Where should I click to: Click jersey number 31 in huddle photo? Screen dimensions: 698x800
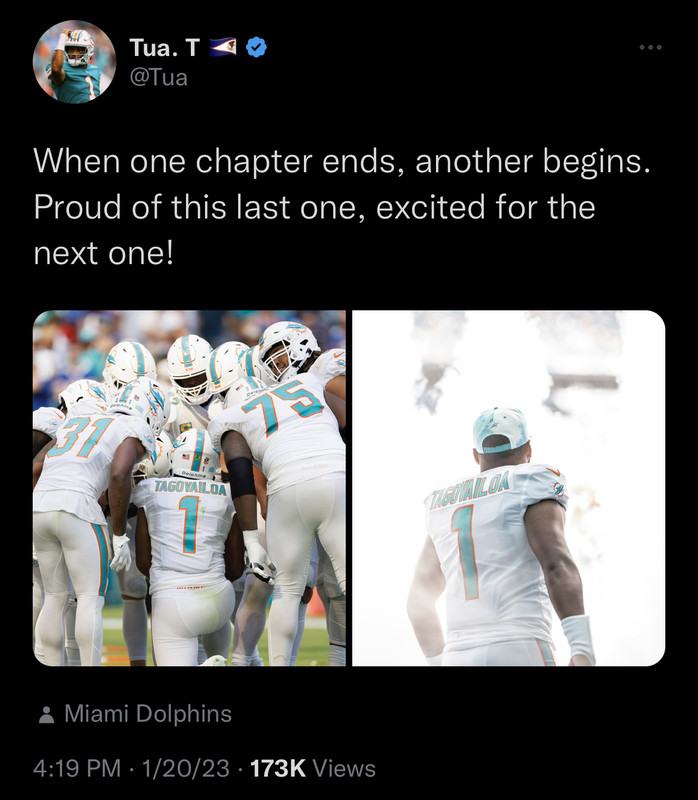(84, 437)
